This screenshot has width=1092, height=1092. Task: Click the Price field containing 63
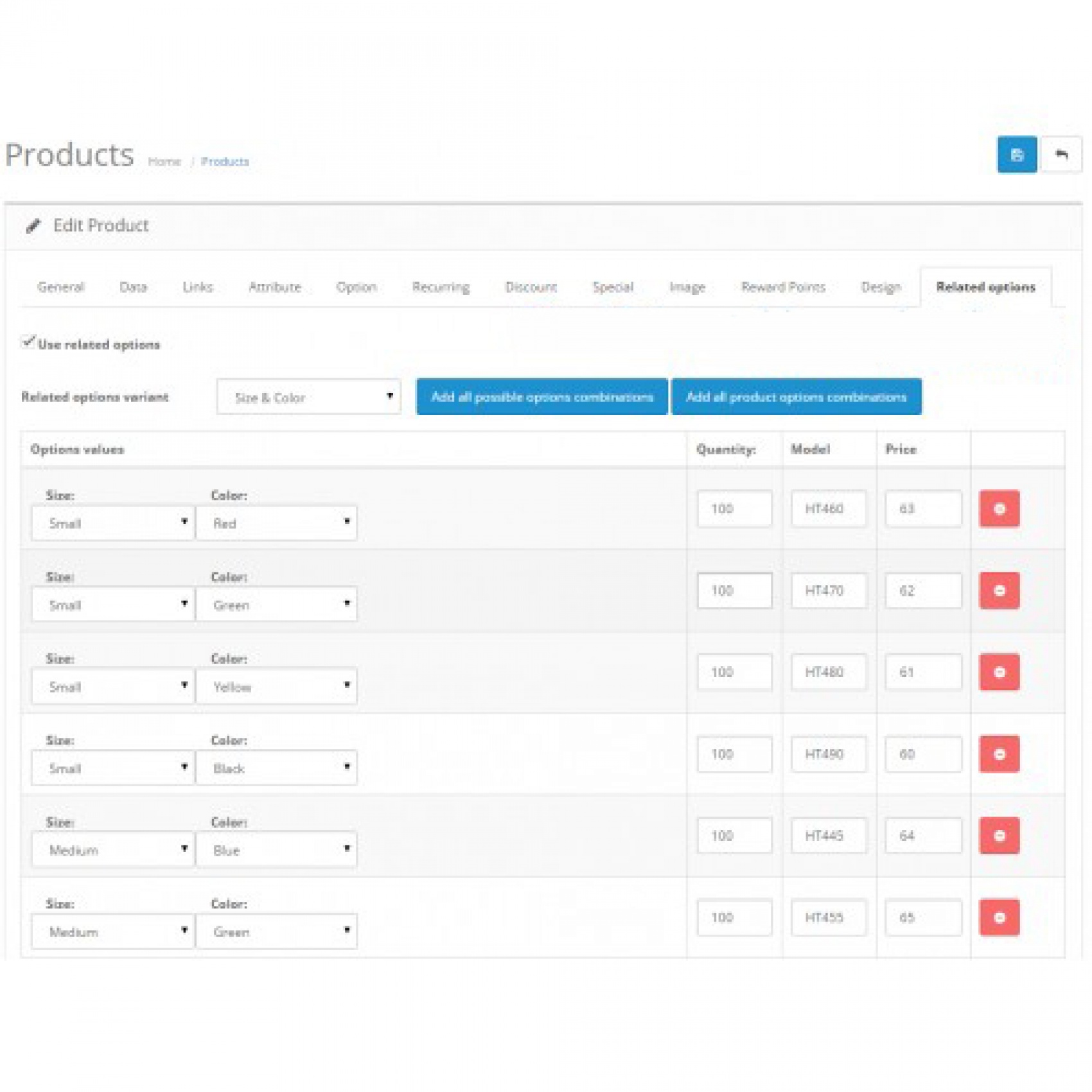[922, 509]
